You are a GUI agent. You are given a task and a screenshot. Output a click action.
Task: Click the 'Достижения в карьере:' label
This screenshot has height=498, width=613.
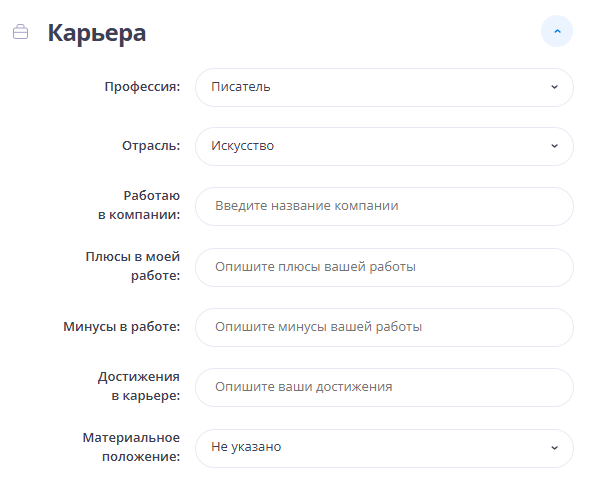click(139, 386)
